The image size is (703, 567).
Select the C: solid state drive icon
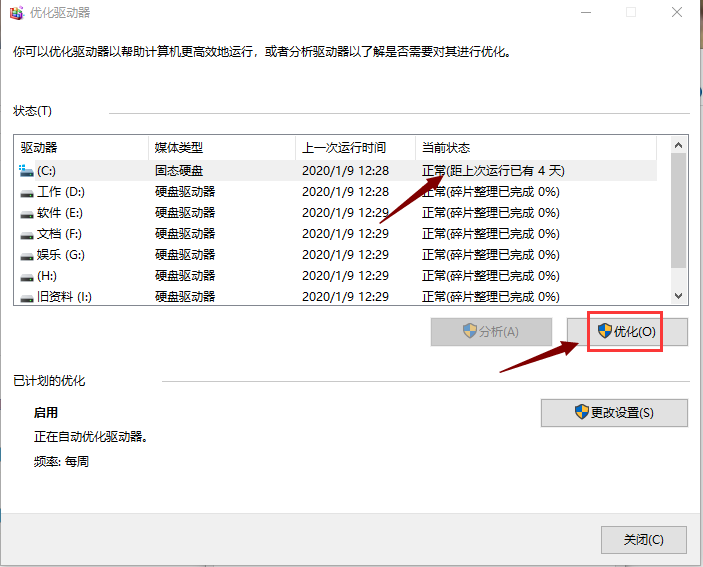[x=26, y=171]
